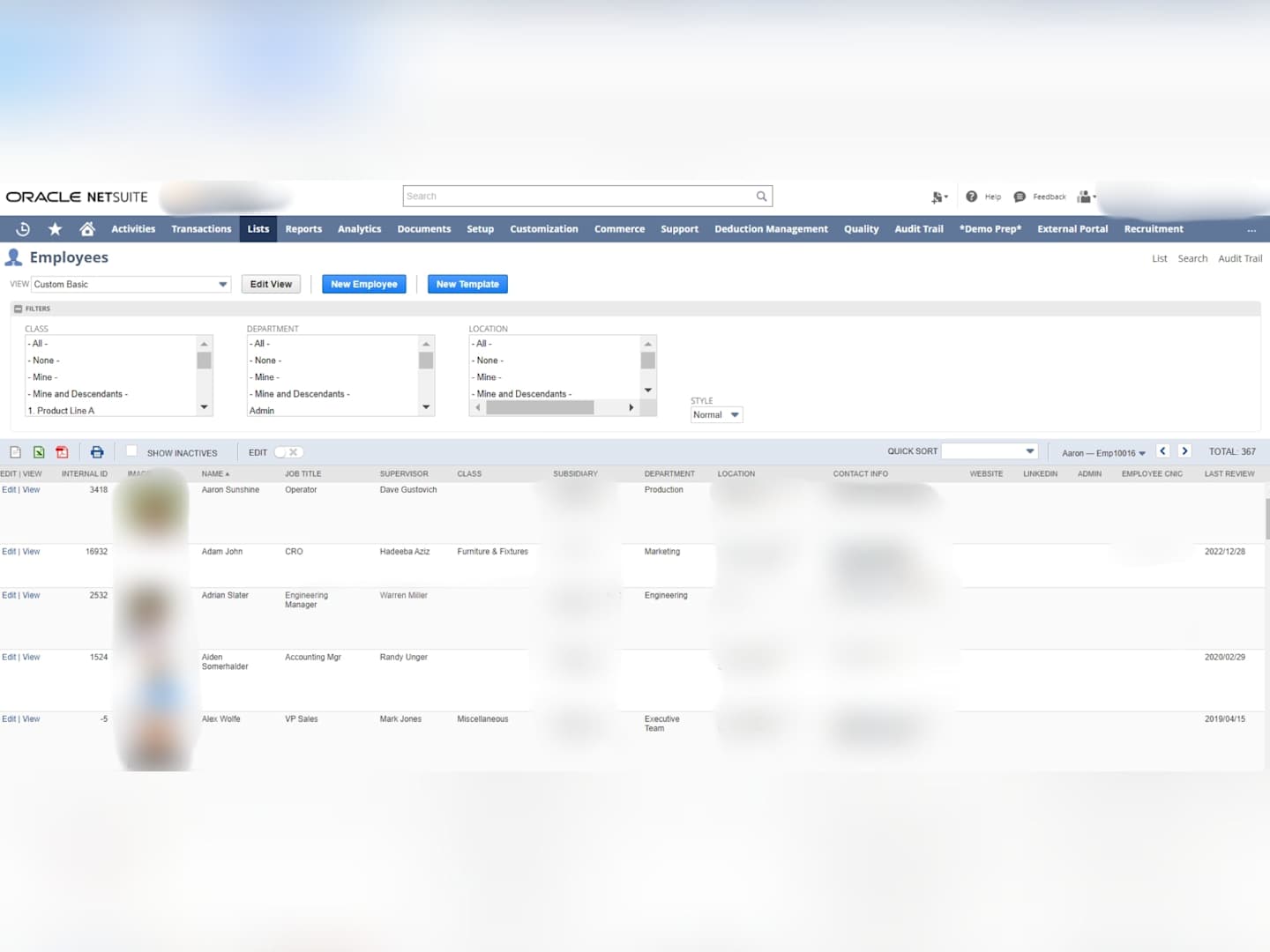The width and height of the screenshot is (1270, 952).
Task: Sort by the Name column header
Action: point(215,474)
